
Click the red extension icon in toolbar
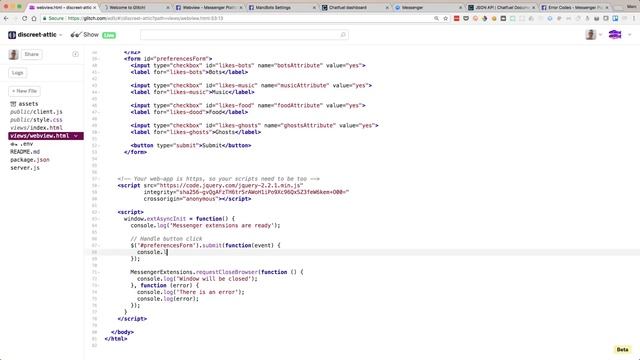tap(456, 18)
